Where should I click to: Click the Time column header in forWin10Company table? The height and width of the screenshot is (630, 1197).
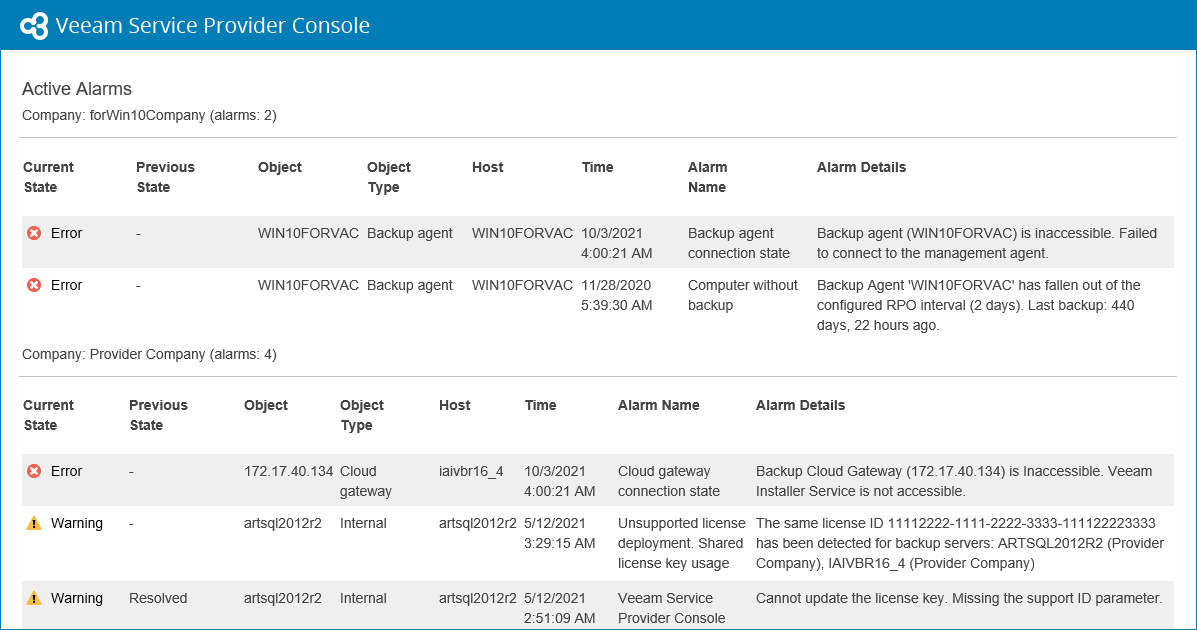click(597, 167)
